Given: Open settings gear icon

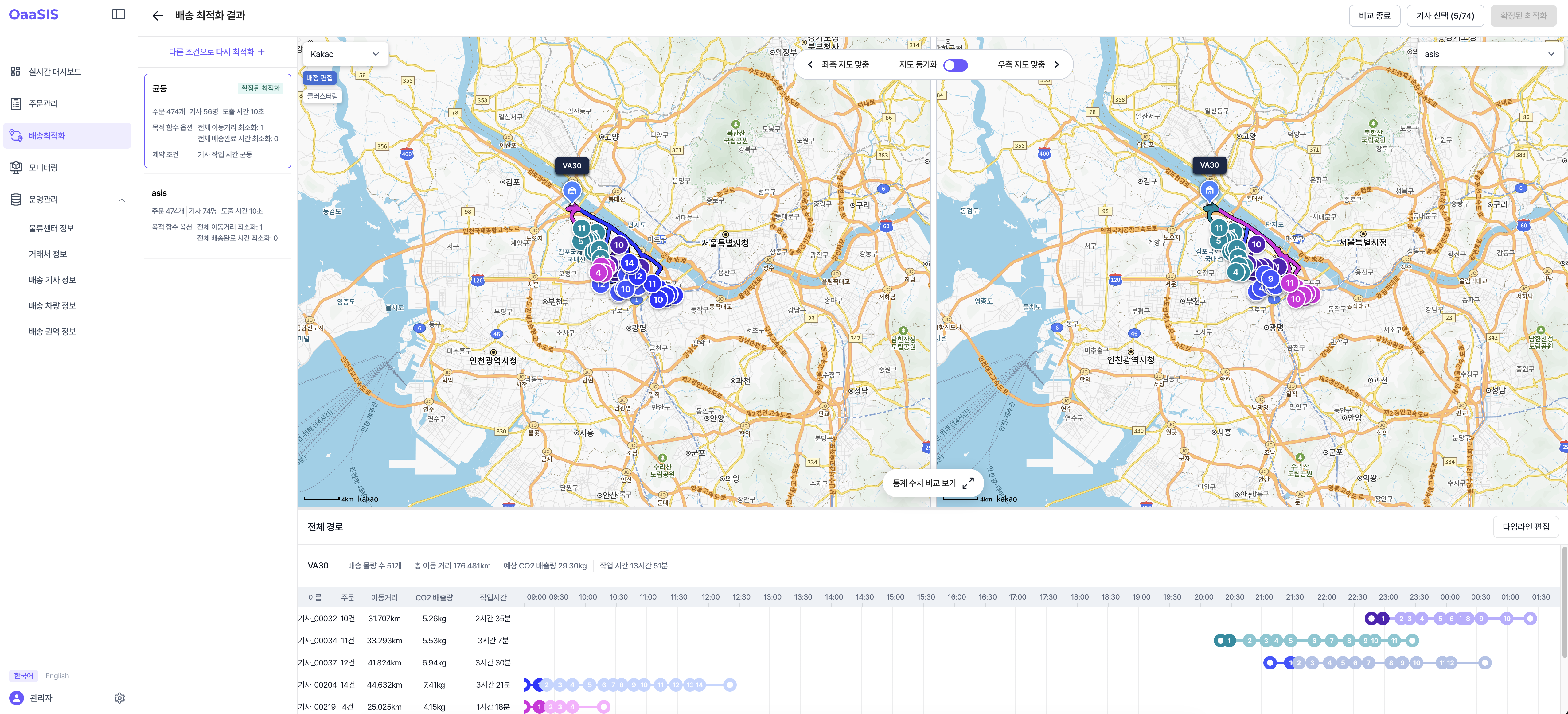Looking at the screenshot, I should pyautogui.click(x=119, y=698).
